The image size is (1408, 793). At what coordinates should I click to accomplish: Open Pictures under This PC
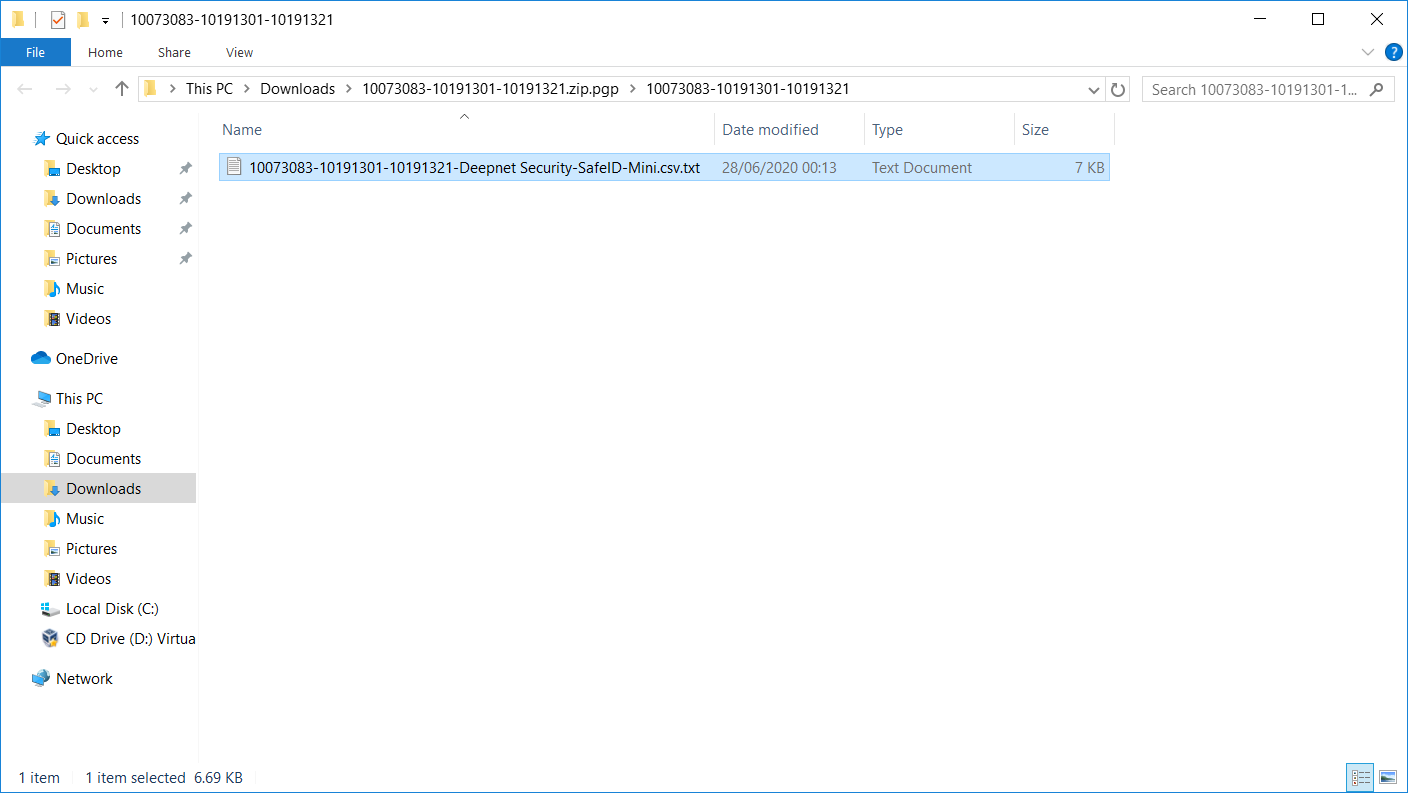point(91,549)
